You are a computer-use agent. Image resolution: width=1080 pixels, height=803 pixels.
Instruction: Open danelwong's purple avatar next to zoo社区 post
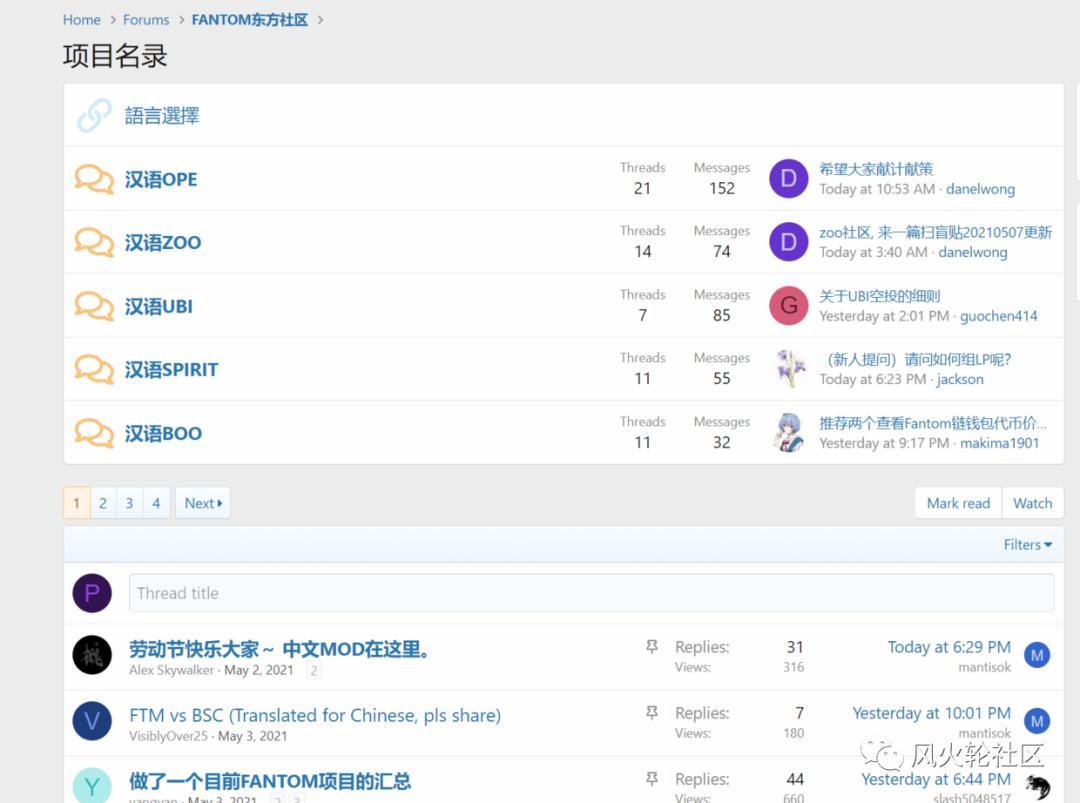787,242
